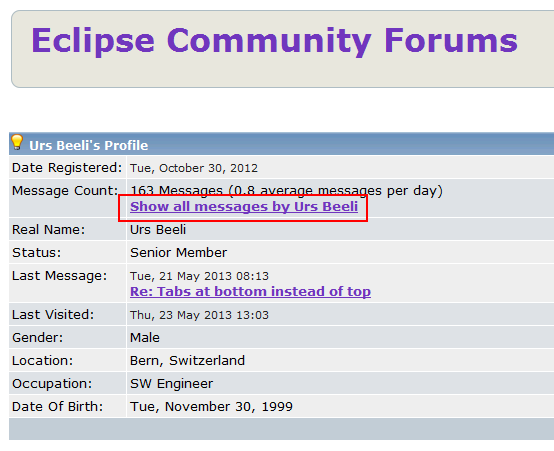The height and width of the screenshot is (451, 554).
Task: Click the Real Name value Urs Beeli
Action: pos(158,230)
